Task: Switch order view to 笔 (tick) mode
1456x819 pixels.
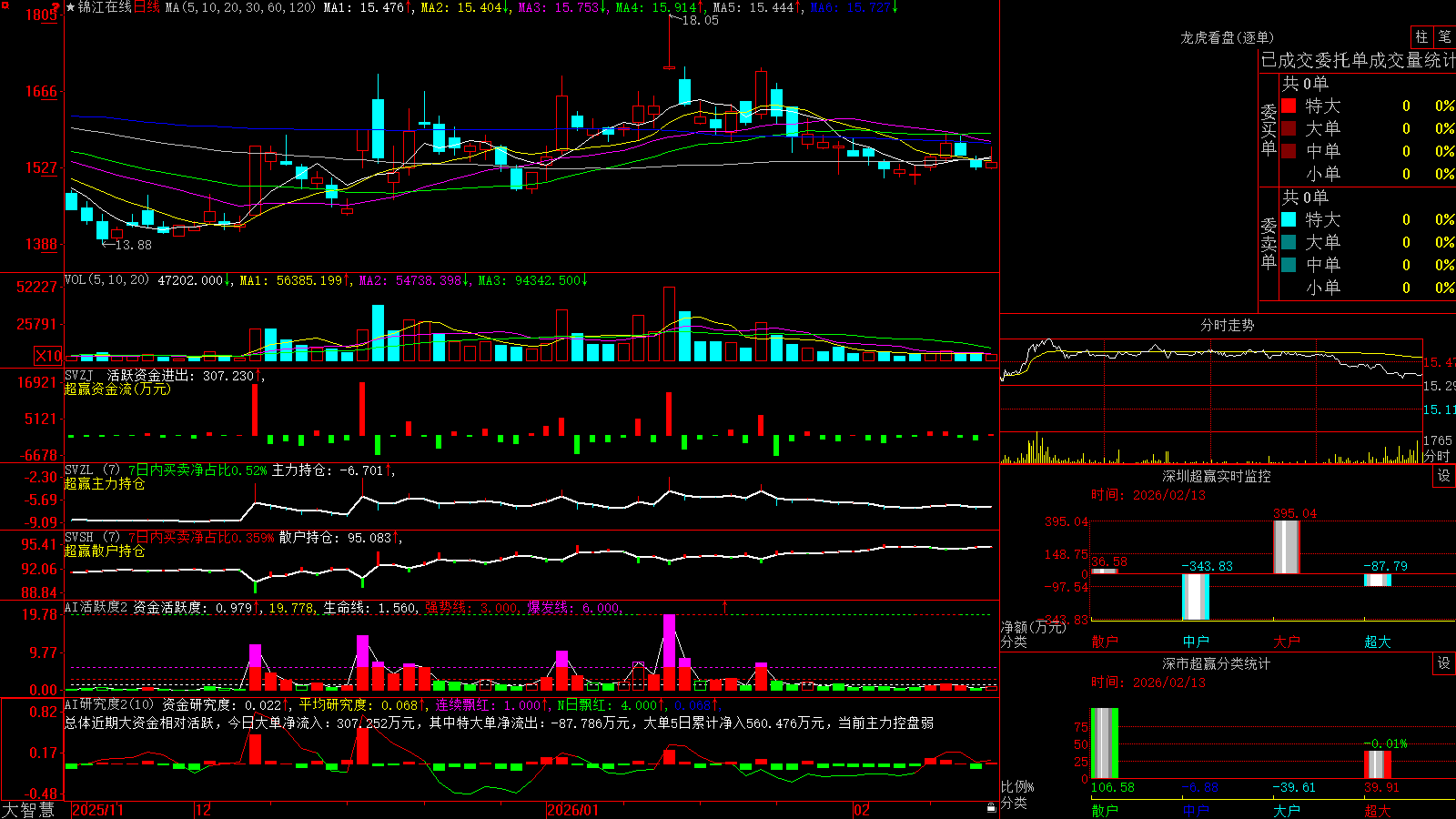Action: (x=1444, y=37)
